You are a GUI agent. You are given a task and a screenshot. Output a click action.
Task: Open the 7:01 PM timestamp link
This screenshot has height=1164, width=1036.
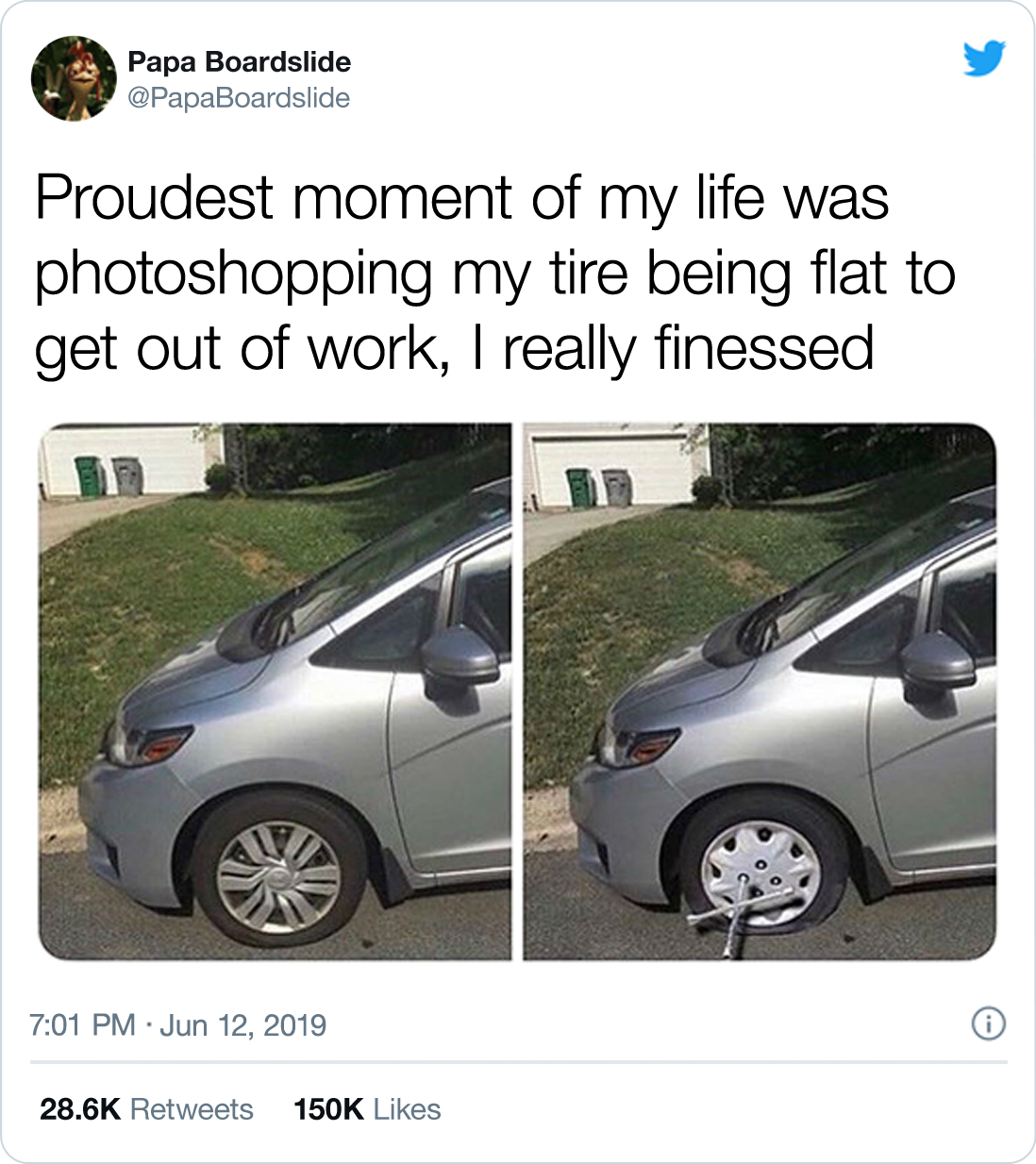click(83, 1025)
